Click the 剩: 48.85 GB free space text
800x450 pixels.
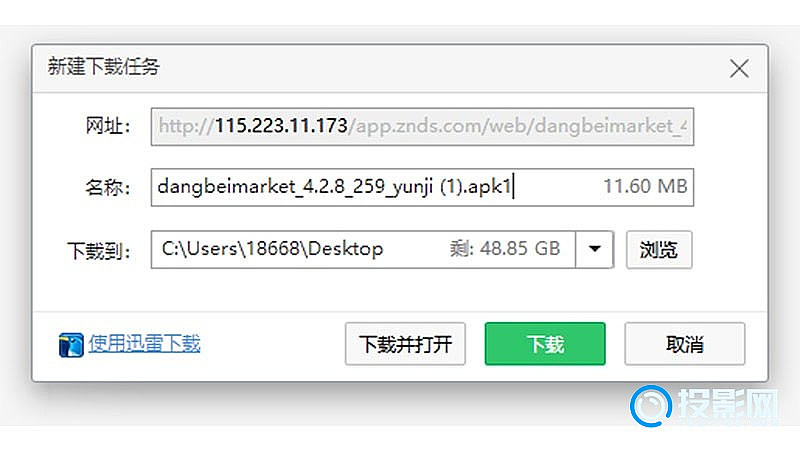[x=505, y=248]
